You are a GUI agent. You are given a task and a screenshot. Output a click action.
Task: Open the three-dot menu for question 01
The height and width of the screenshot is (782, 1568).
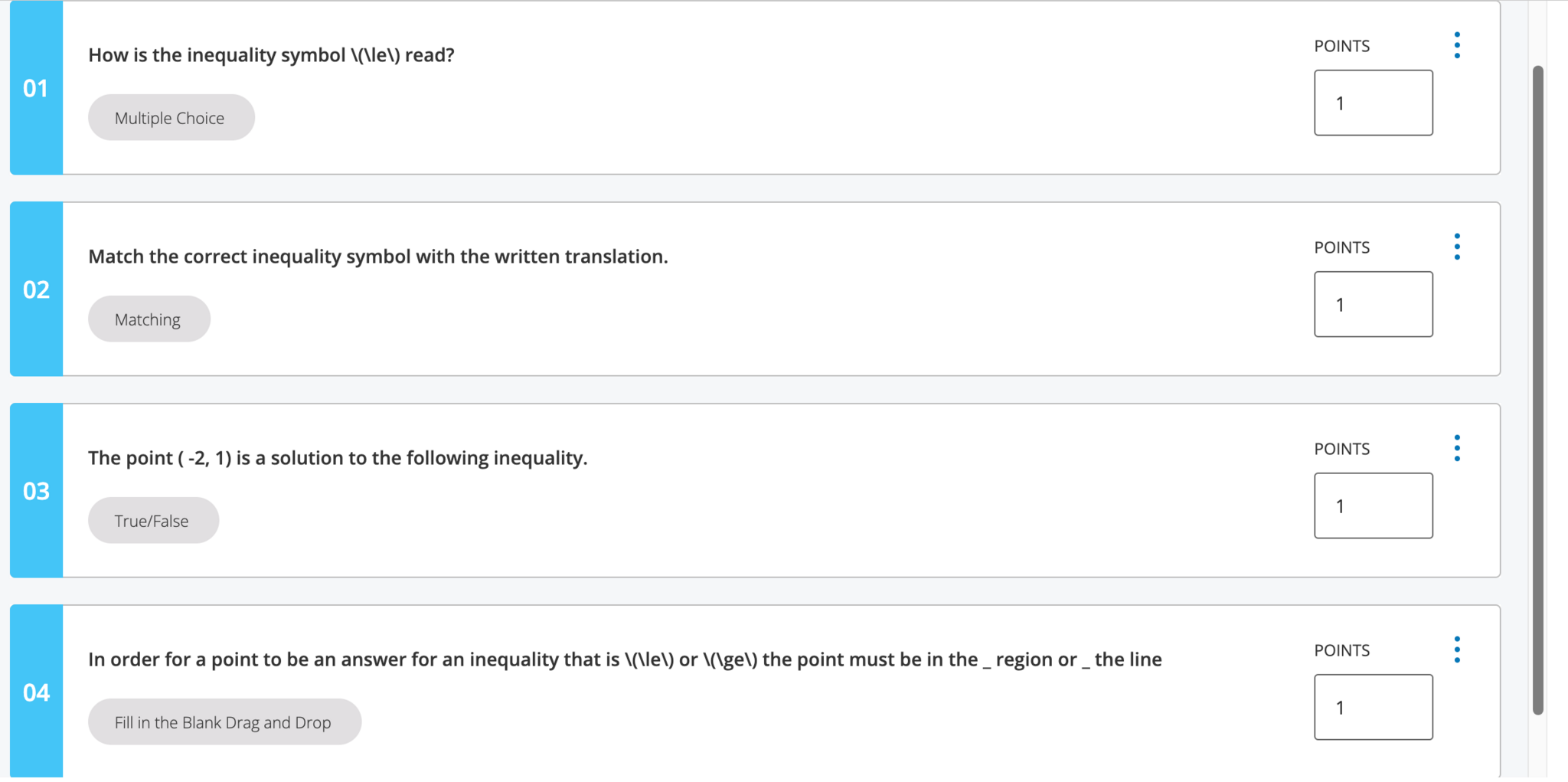(1457, 45)
